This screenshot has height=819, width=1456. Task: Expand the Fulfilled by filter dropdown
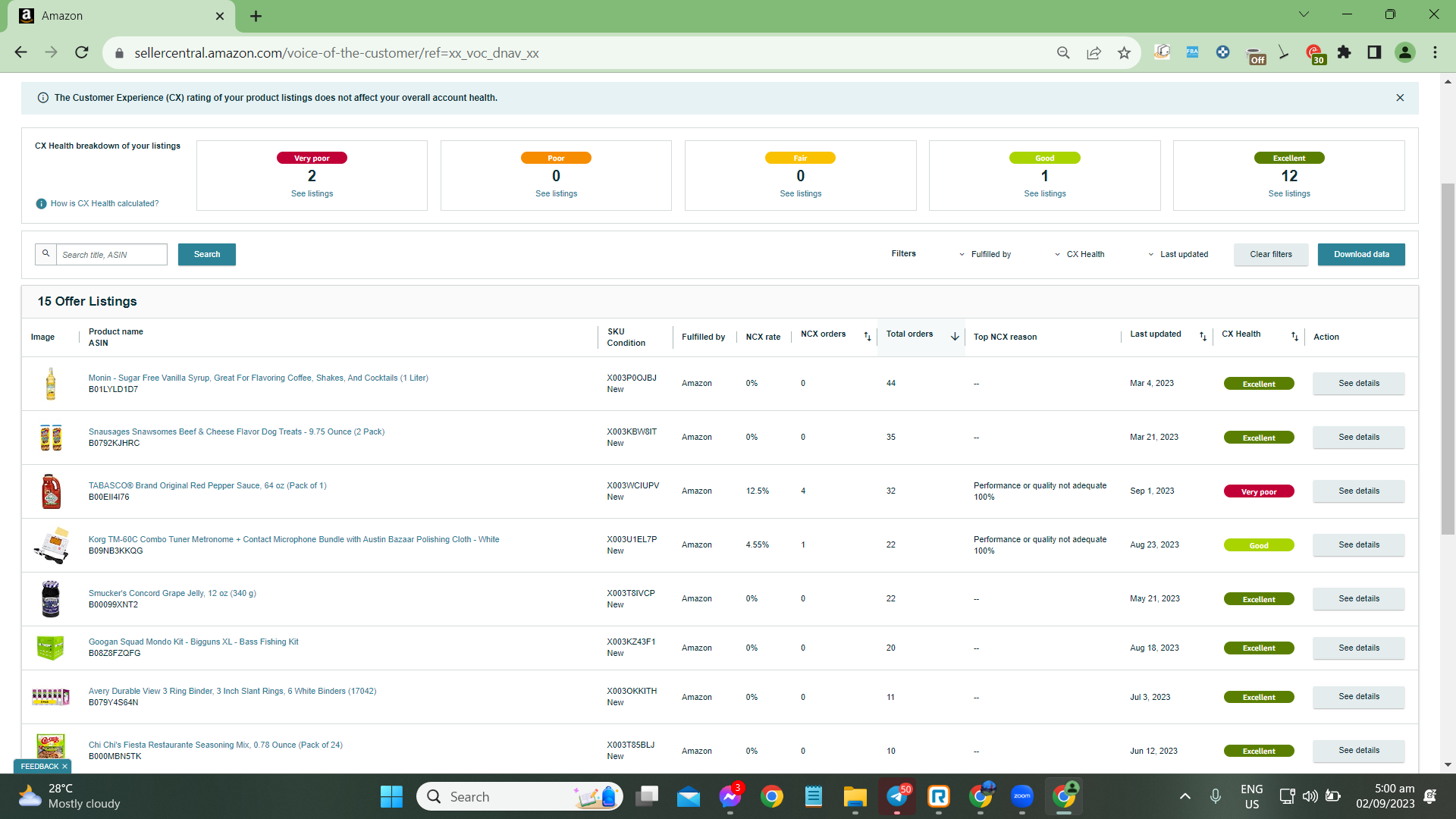pos(984,254)
